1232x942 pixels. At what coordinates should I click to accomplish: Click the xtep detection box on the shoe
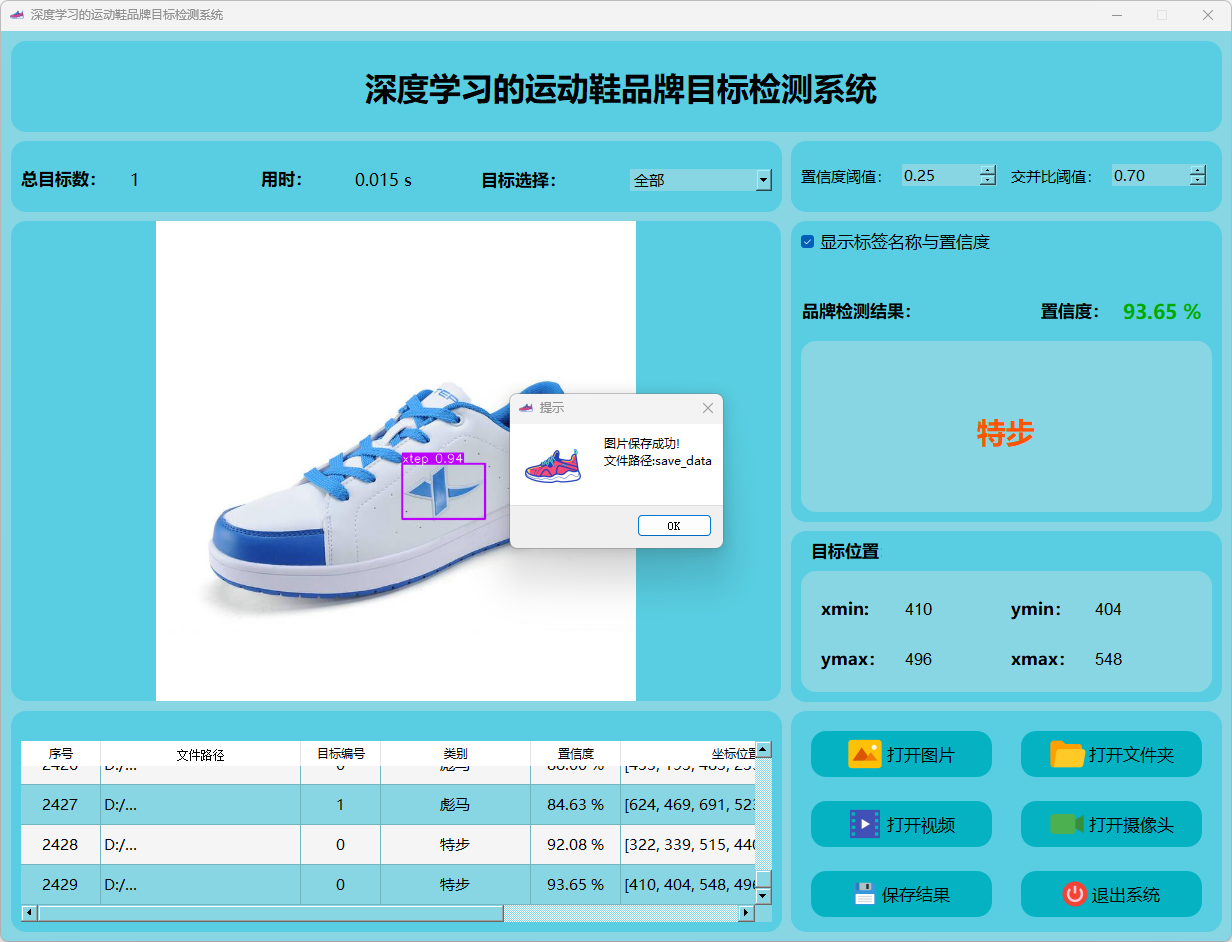(x=443, y=491)
